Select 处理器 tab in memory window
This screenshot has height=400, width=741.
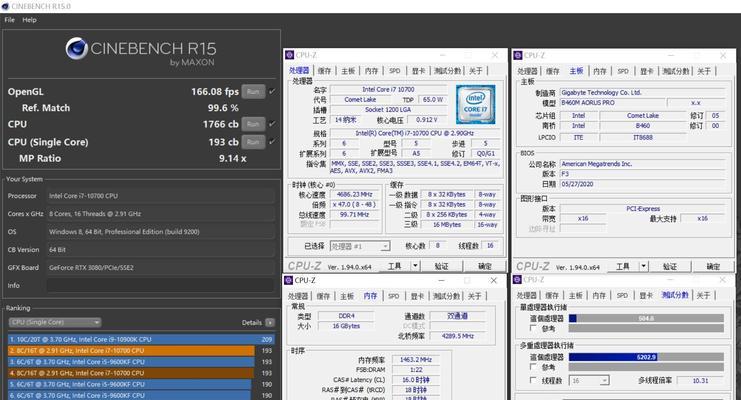pyautogui.click(x=298, y=296)
